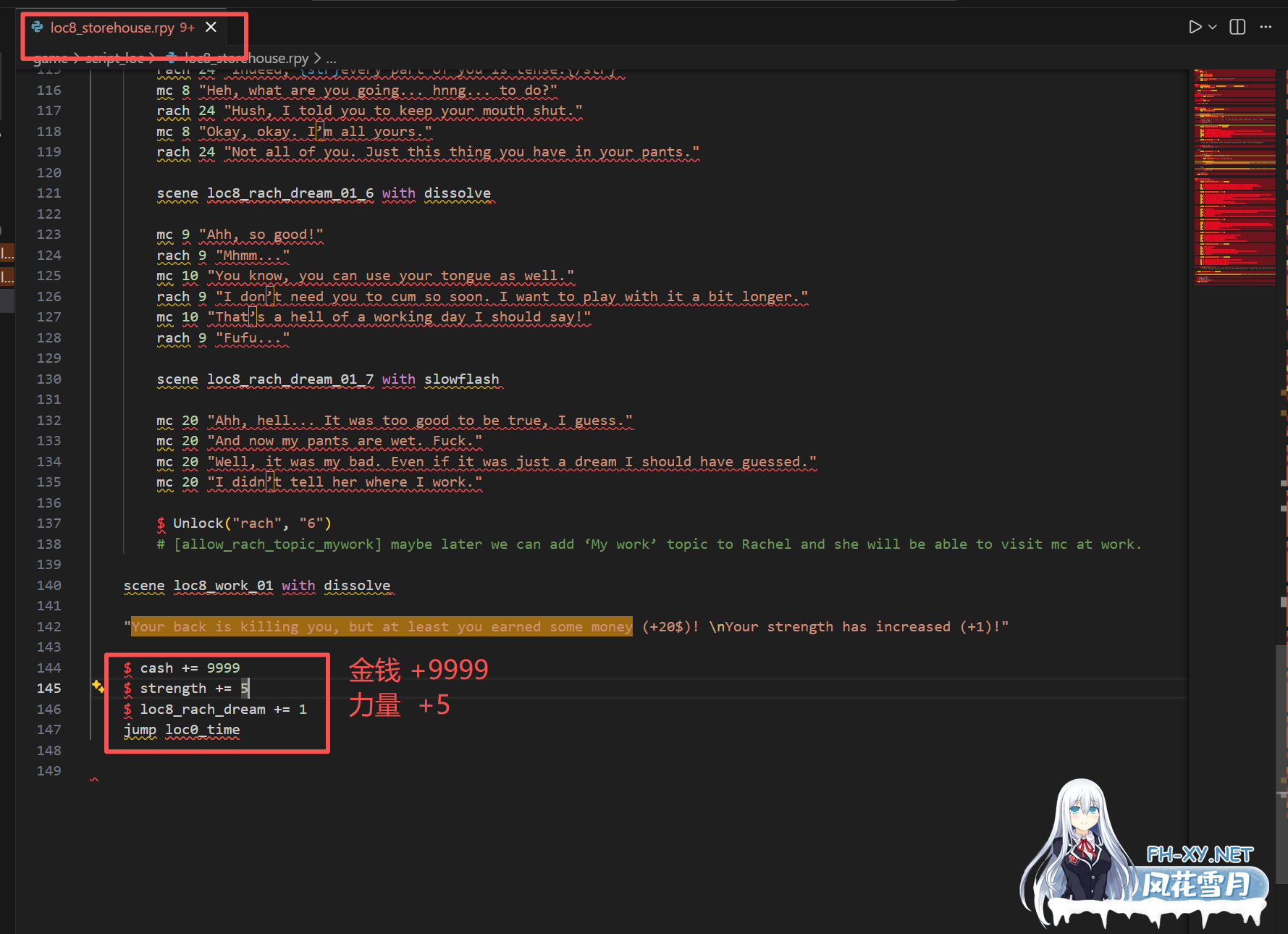Place cursor on 'cash += 9999' line
1288x934 pixels.
pyautogui.click(x=190, y=668)
